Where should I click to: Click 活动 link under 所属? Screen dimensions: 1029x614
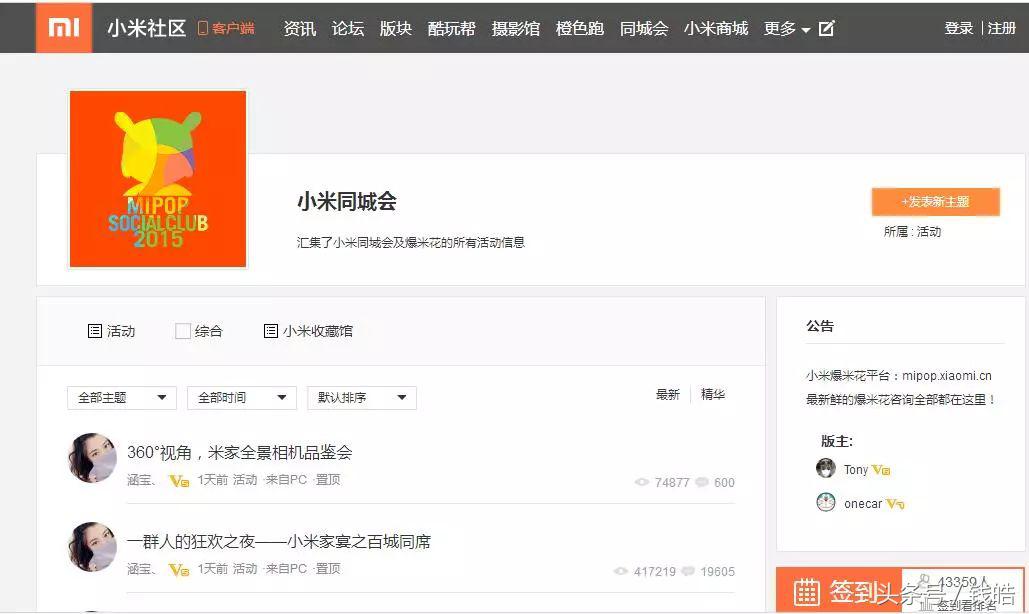click(x=929, y=232)
